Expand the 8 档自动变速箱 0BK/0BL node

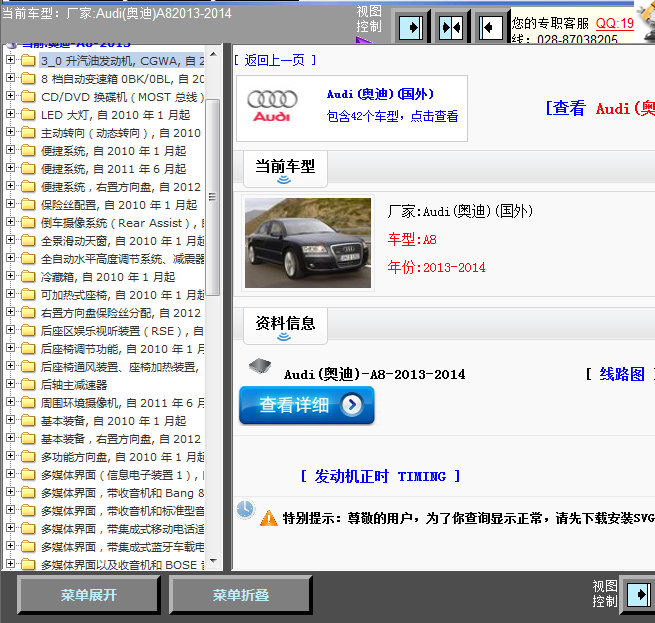[10, 78]
